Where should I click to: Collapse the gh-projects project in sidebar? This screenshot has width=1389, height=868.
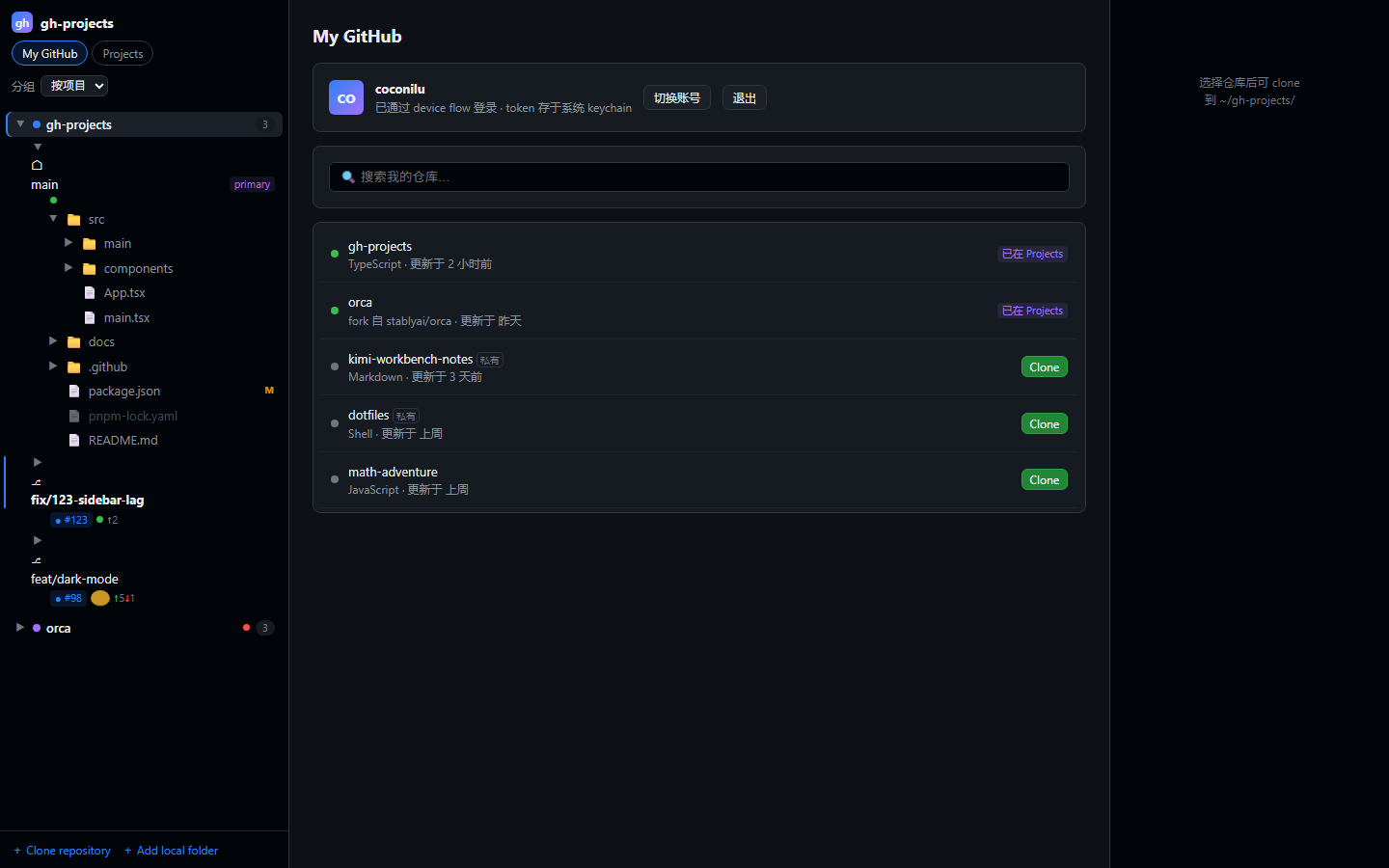click(20, 124)
